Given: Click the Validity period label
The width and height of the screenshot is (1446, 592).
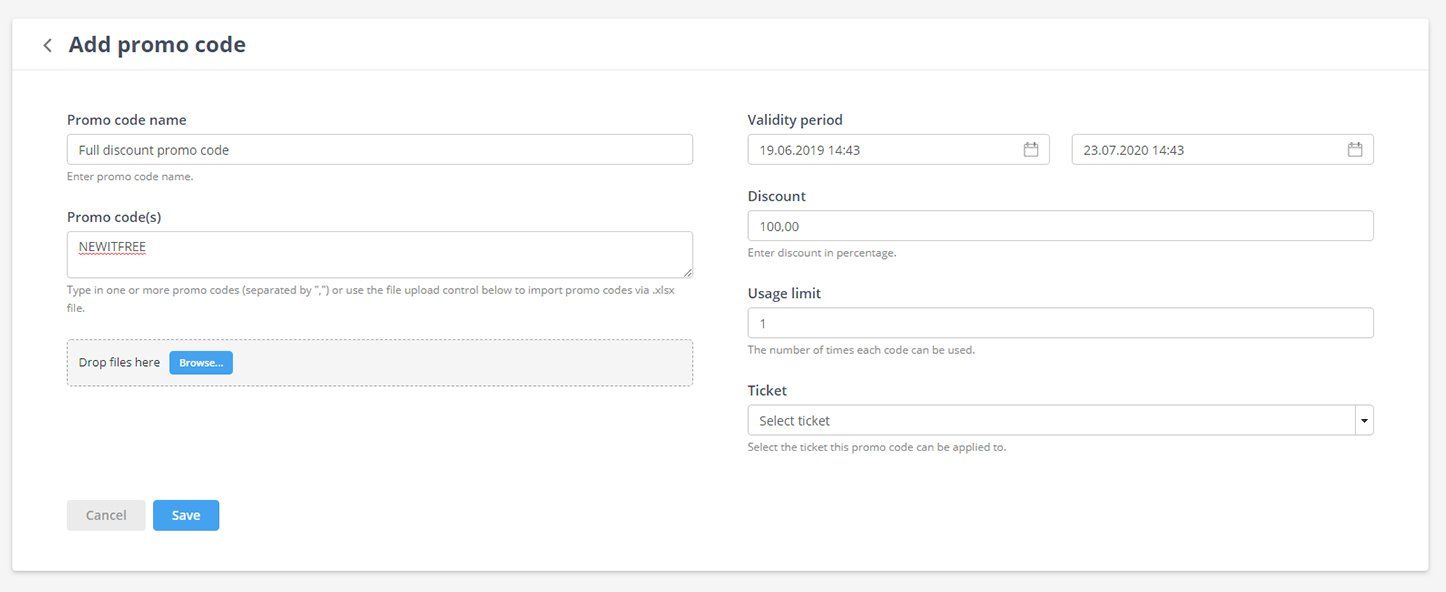Looking at the screenshot, I should 795,120.
